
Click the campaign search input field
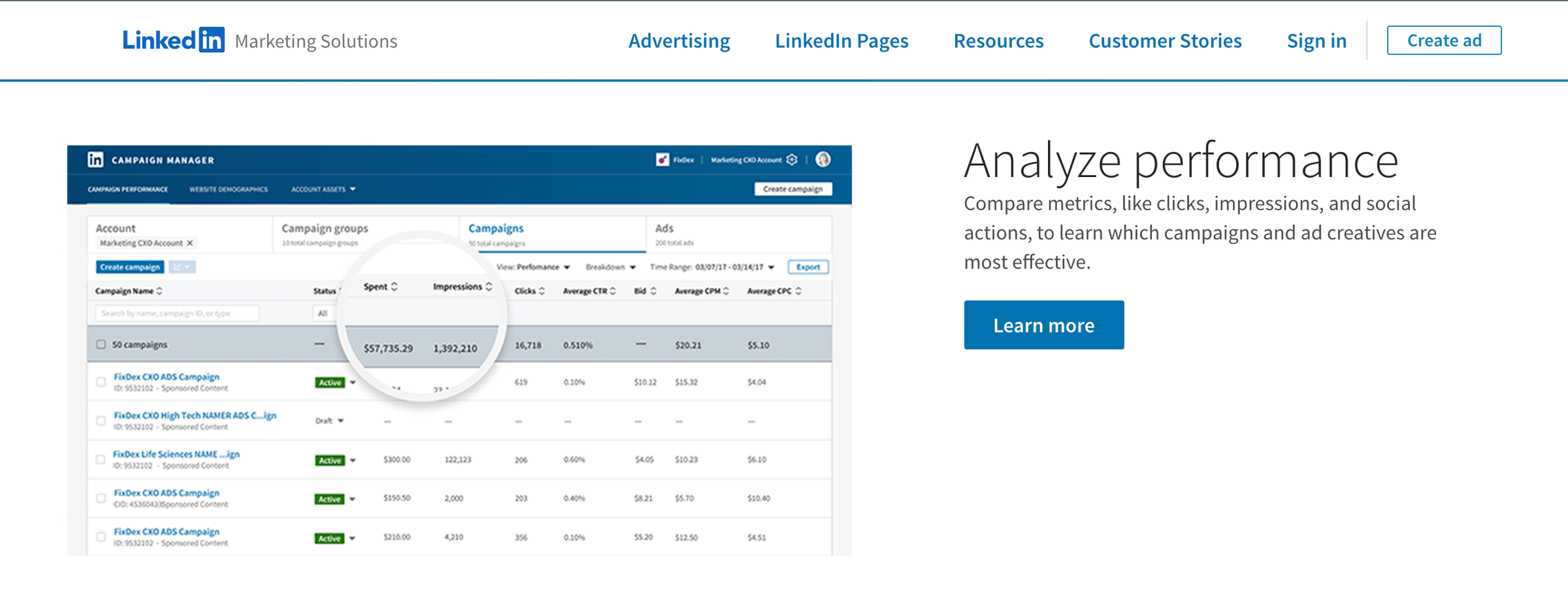coord(176,313)
